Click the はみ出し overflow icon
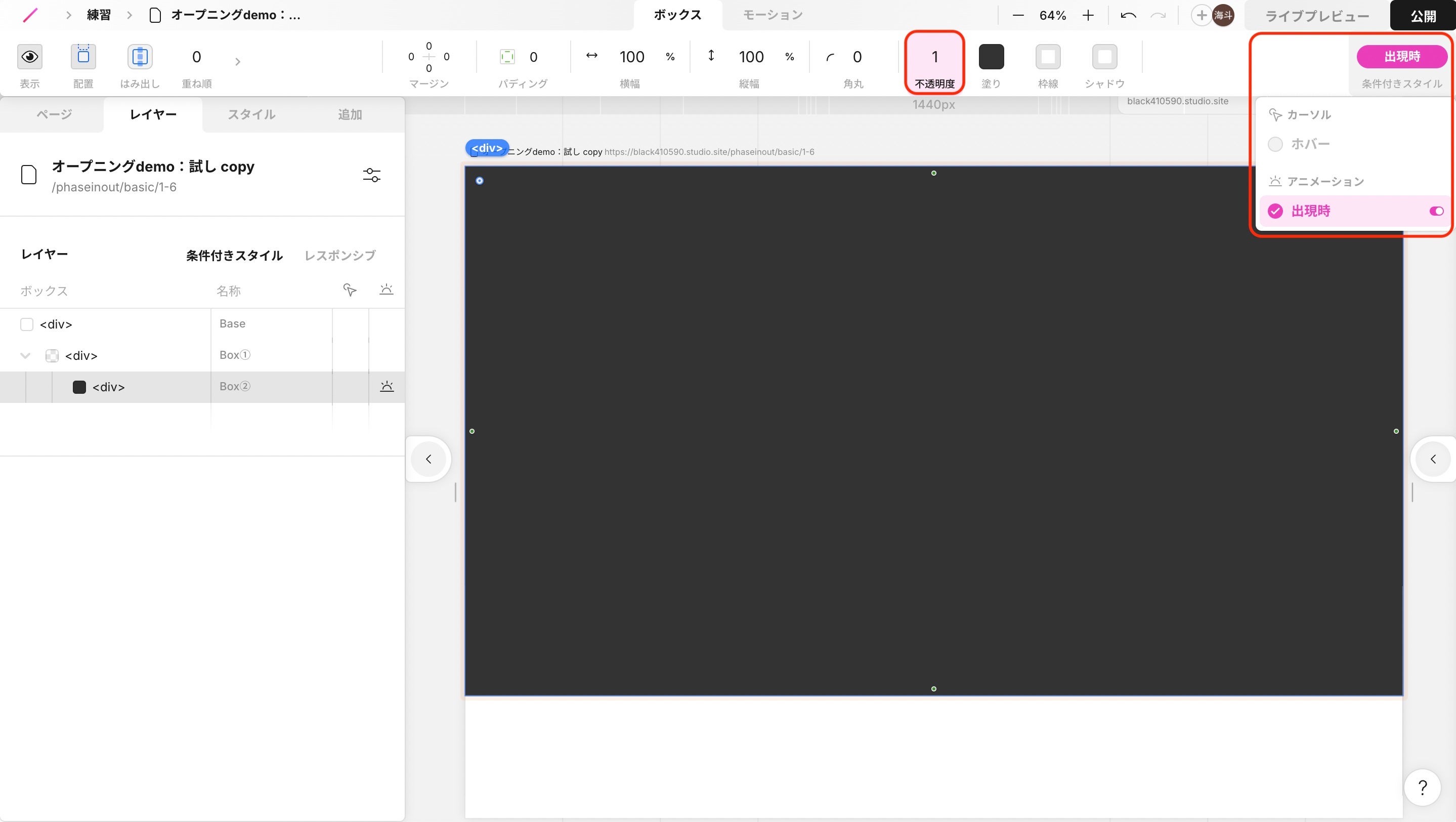Image resolution: width=1456 pixels, height=822 pixels. tap(140, 57)
